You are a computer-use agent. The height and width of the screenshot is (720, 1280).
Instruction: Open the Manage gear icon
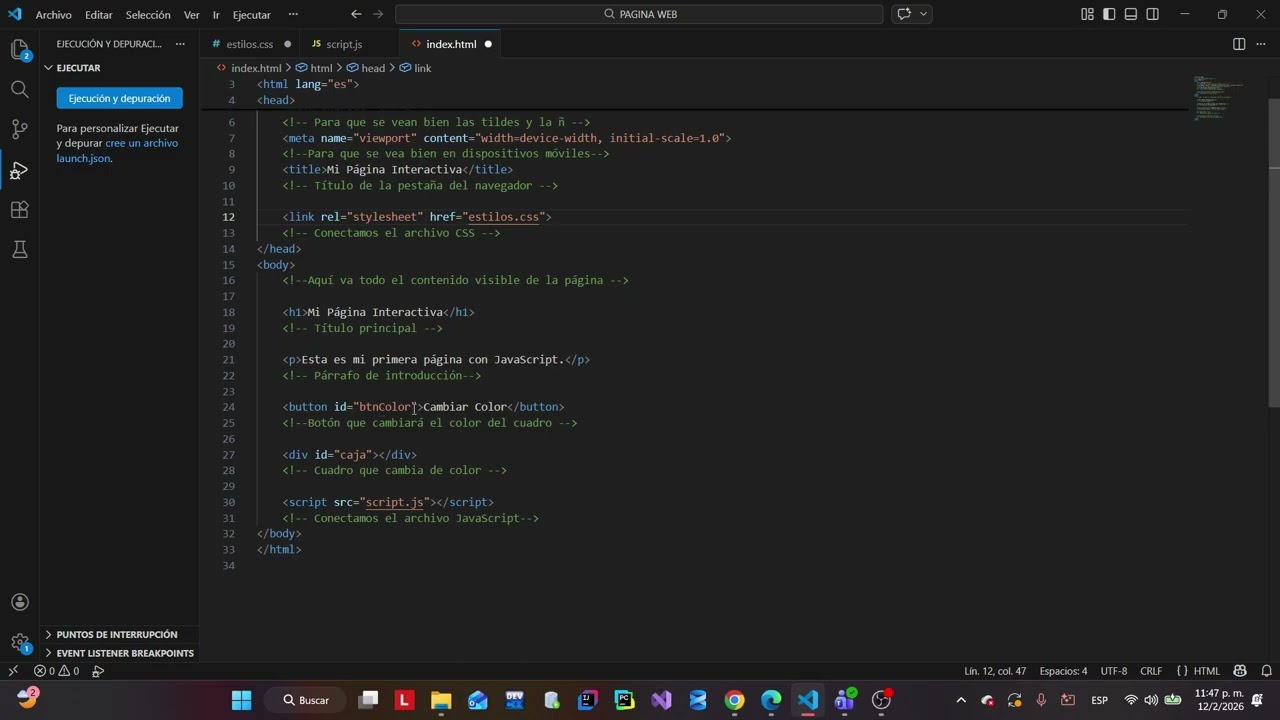click(x=19, y=642)
